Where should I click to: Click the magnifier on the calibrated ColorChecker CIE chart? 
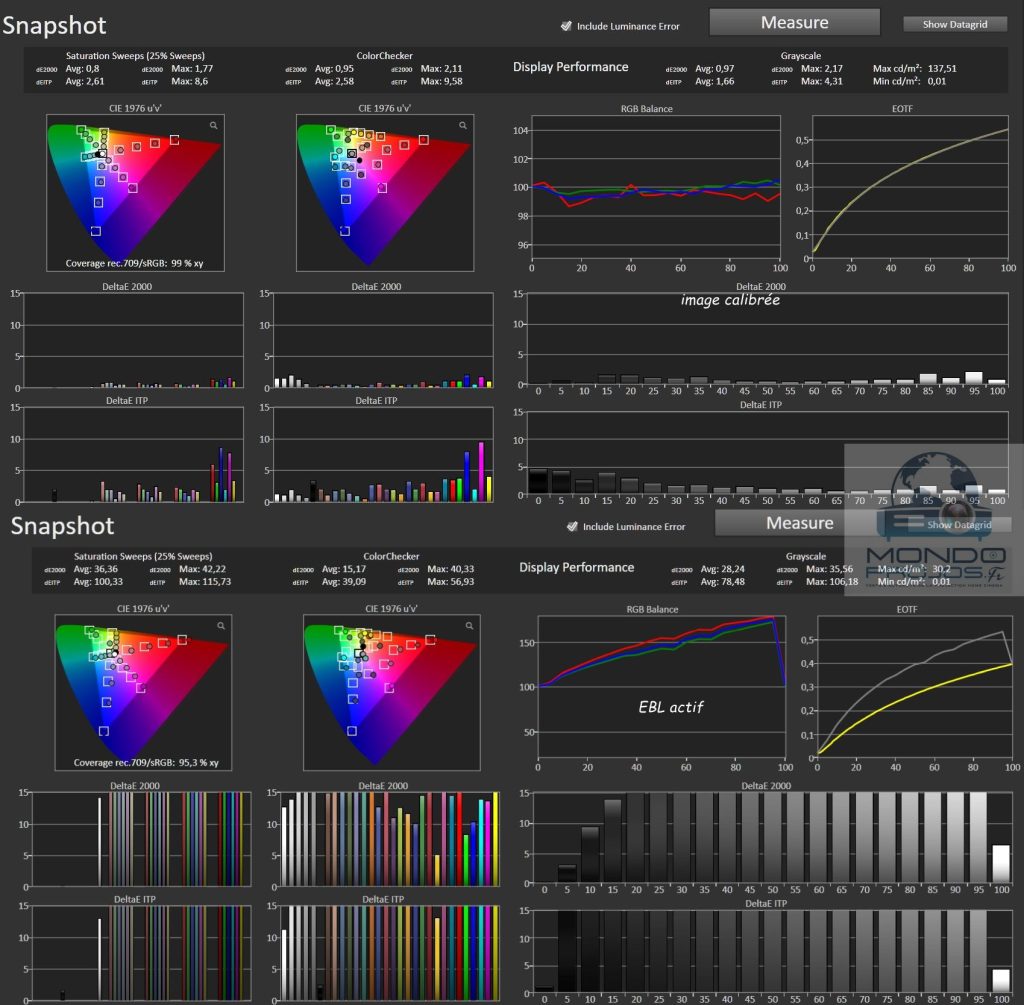463,125
